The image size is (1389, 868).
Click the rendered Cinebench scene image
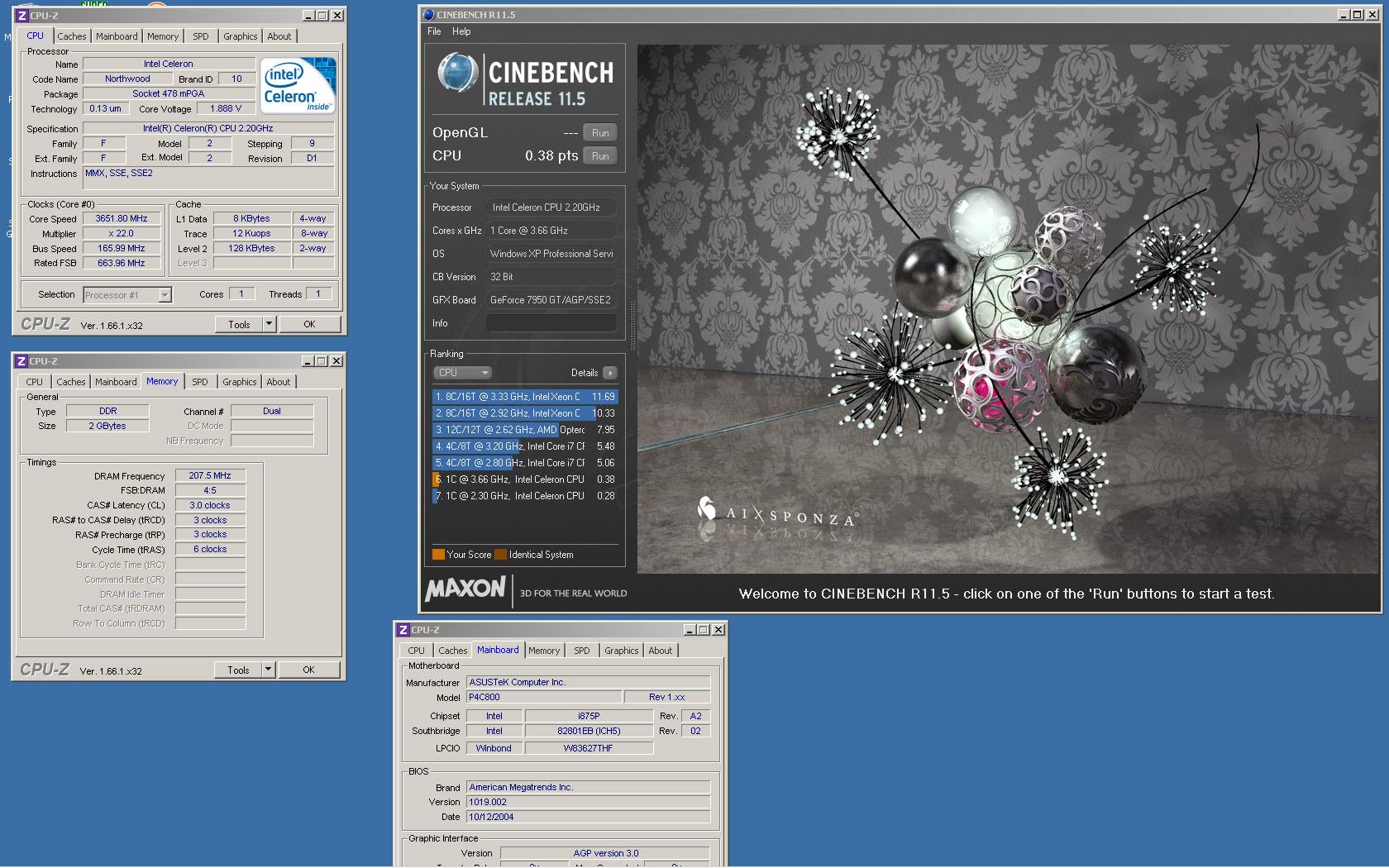(1008, 308)
